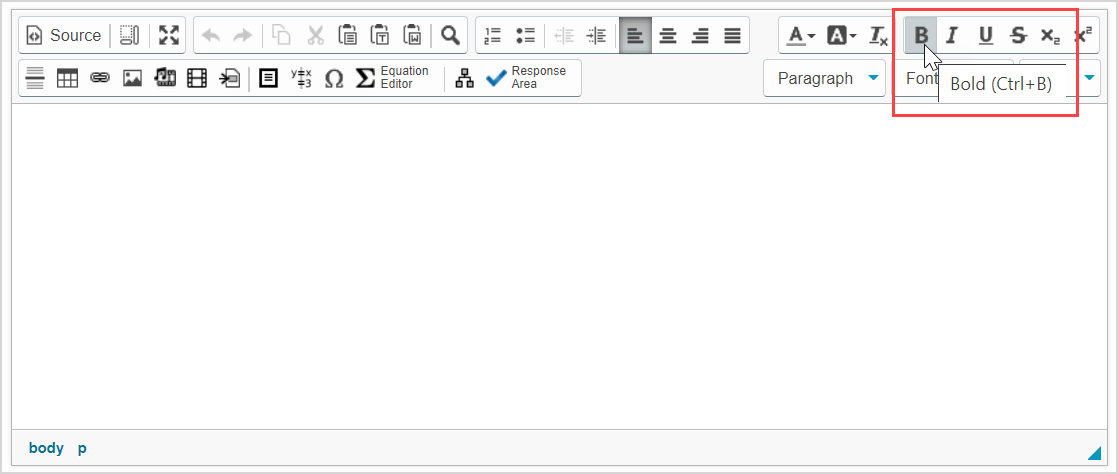
Task: Toggle Bold formatting
Action: (921, 36)
